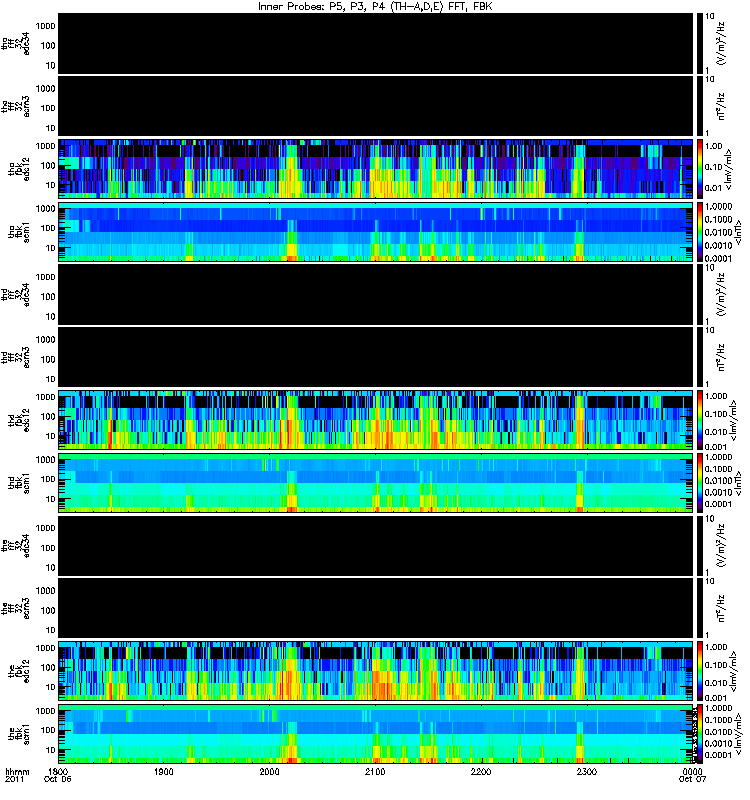Select the 1900 time tick label
750x800 pixels.
pos(163,772)
